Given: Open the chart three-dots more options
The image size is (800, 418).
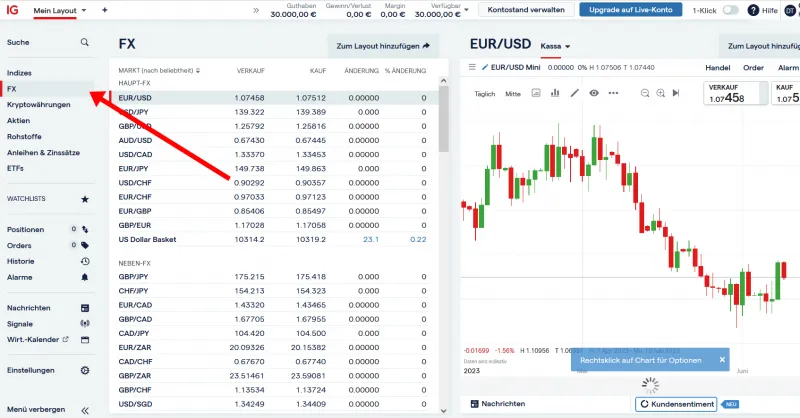Looking at the screenshot, I should (613, 93).
